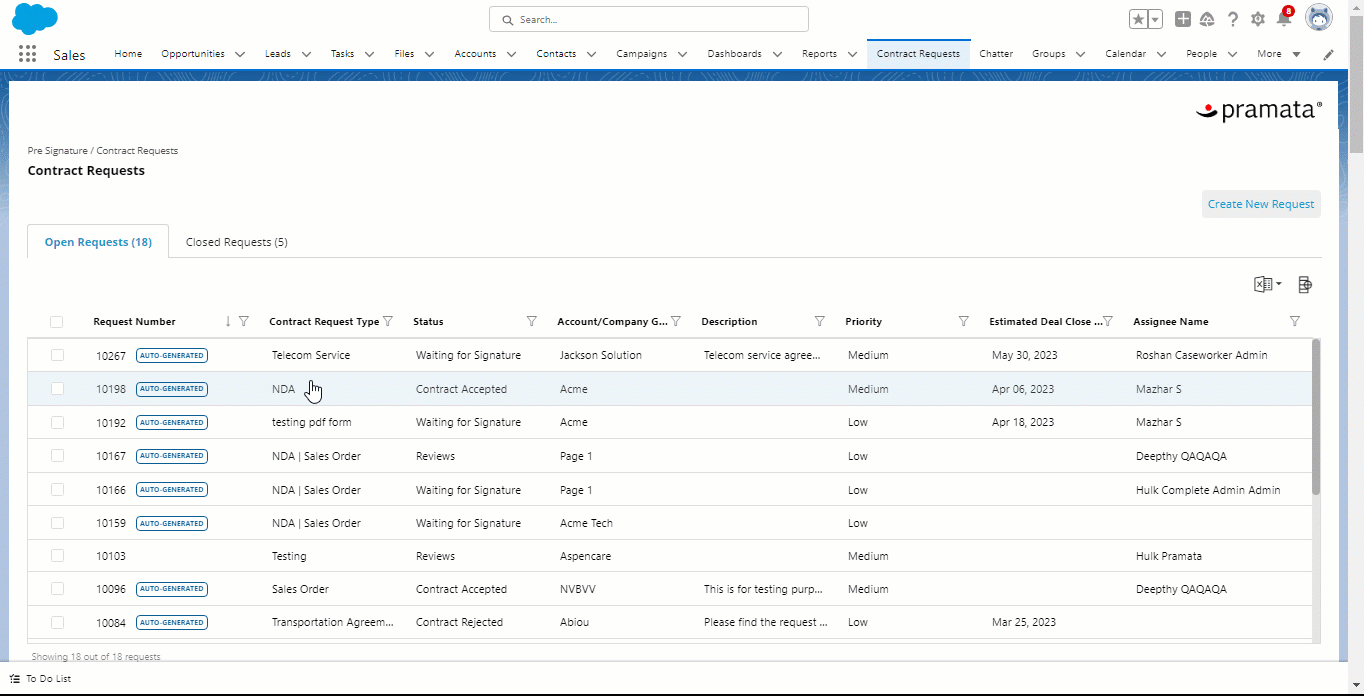Open the Trailhead guidance icon
Screen dimensions: 1364x696
click(1207, 19)
